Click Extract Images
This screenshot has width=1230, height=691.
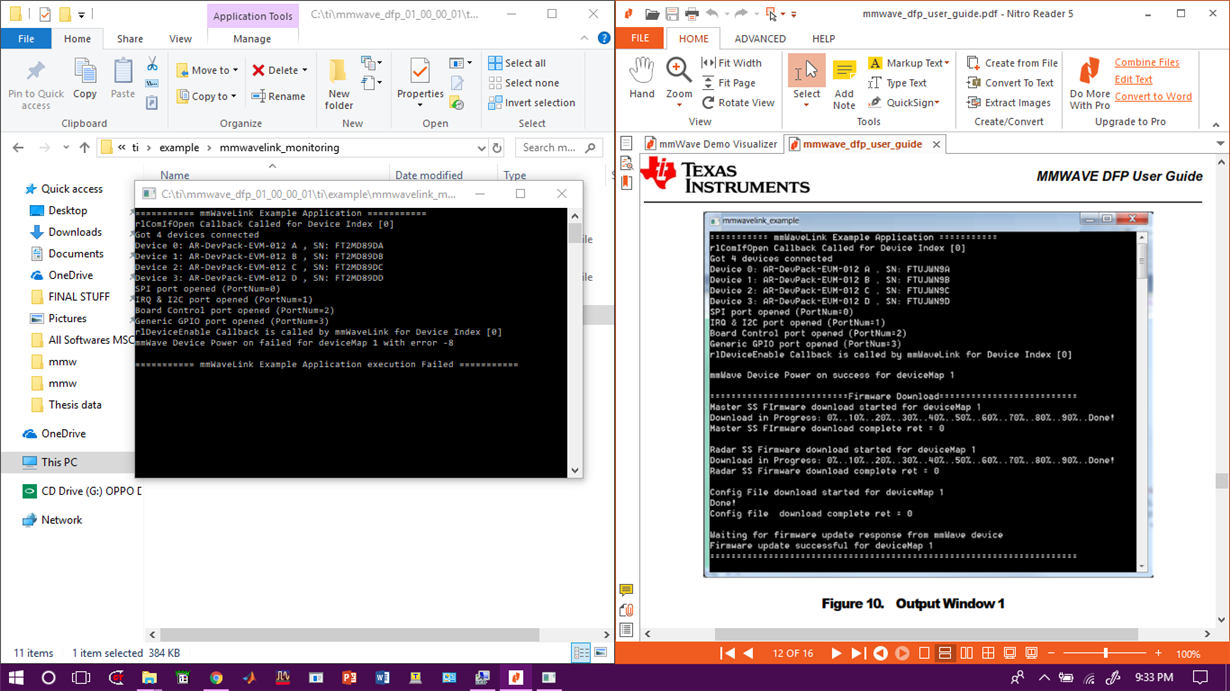point(1008,103)
